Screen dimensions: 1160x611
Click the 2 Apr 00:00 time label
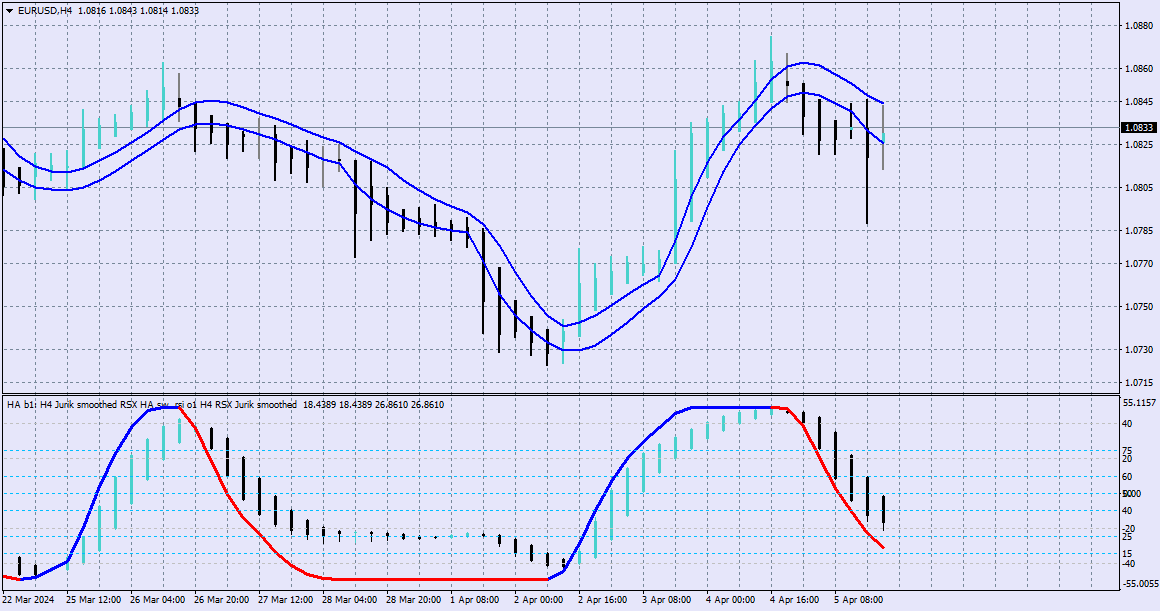coord(539,600)
